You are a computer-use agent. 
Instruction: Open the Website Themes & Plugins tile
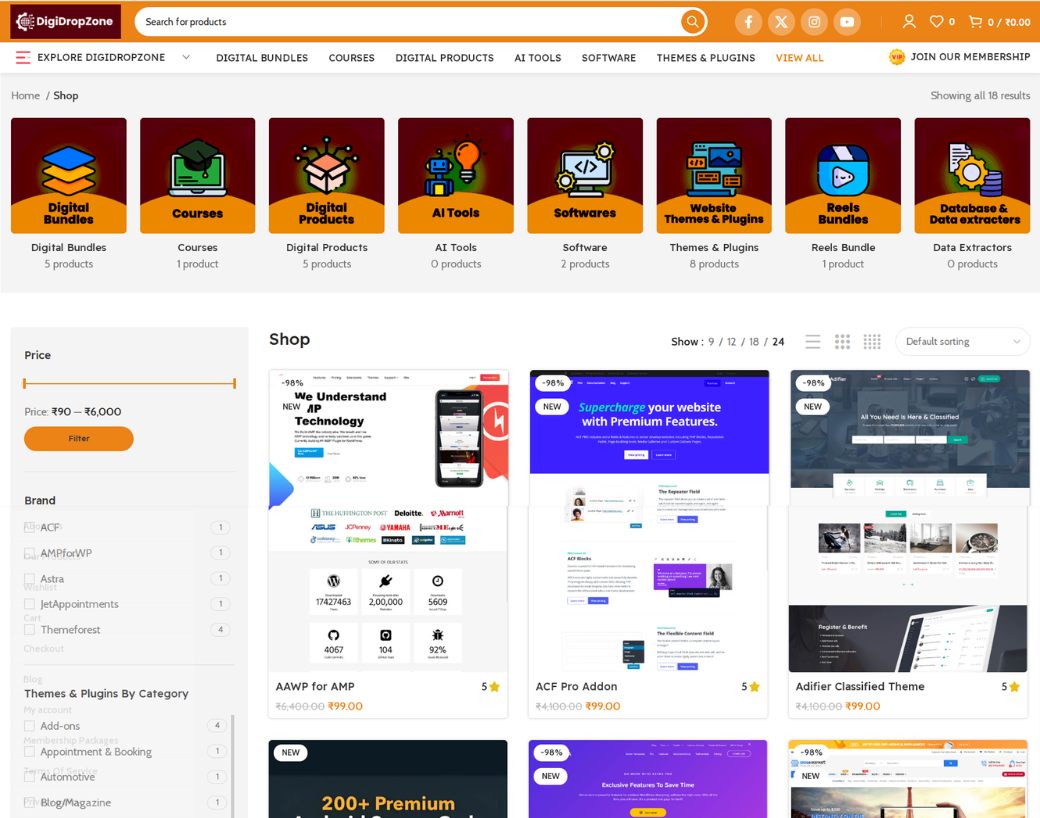714,176
